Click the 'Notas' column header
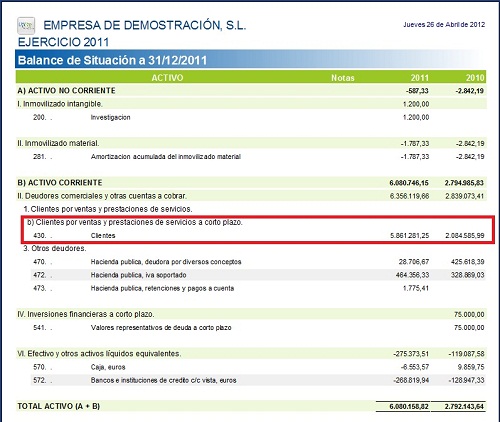Viewport: 500px width, 422px height. click(x=343, y=78)
